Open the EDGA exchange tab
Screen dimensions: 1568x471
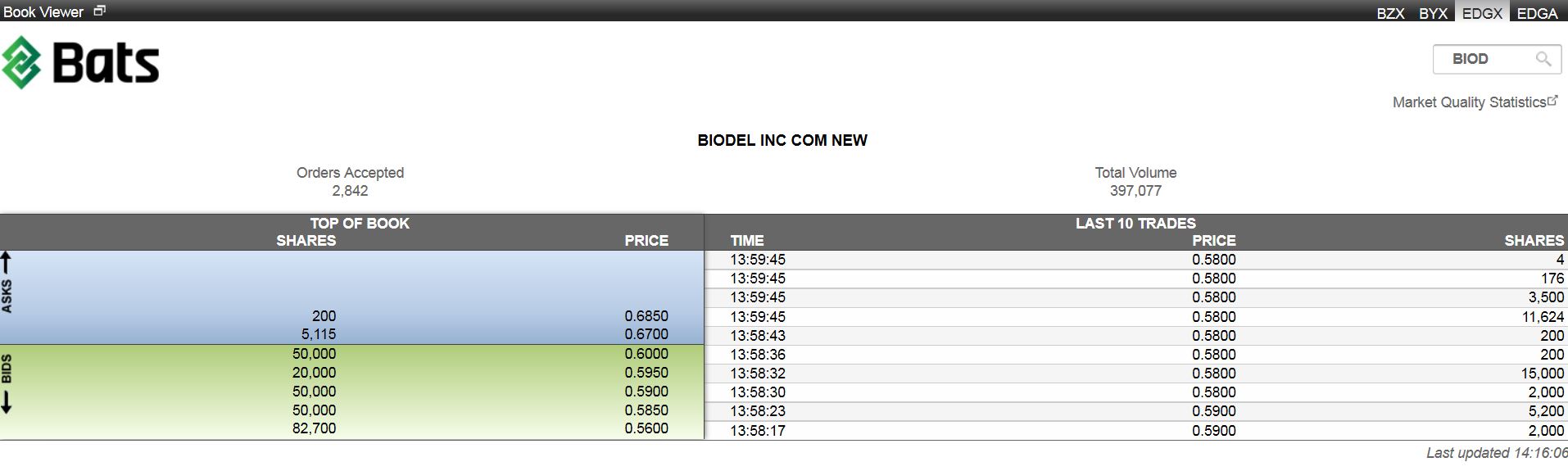1537,13
